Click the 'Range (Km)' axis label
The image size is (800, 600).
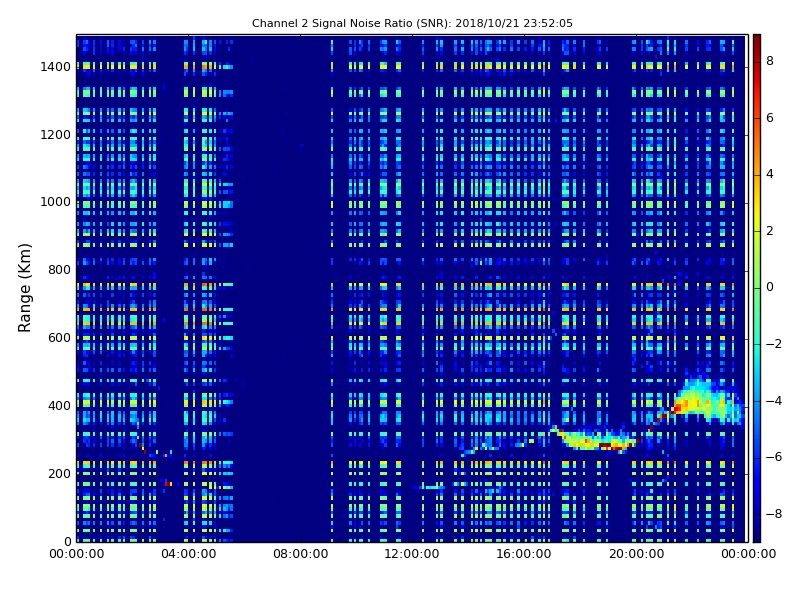(24, 288)
